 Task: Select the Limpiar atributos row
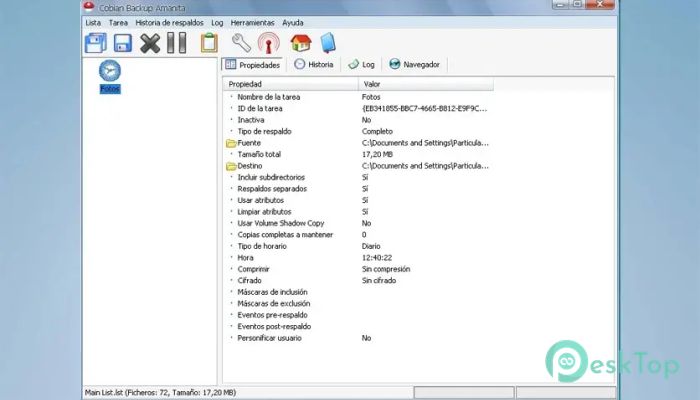(x=358, y=212)
